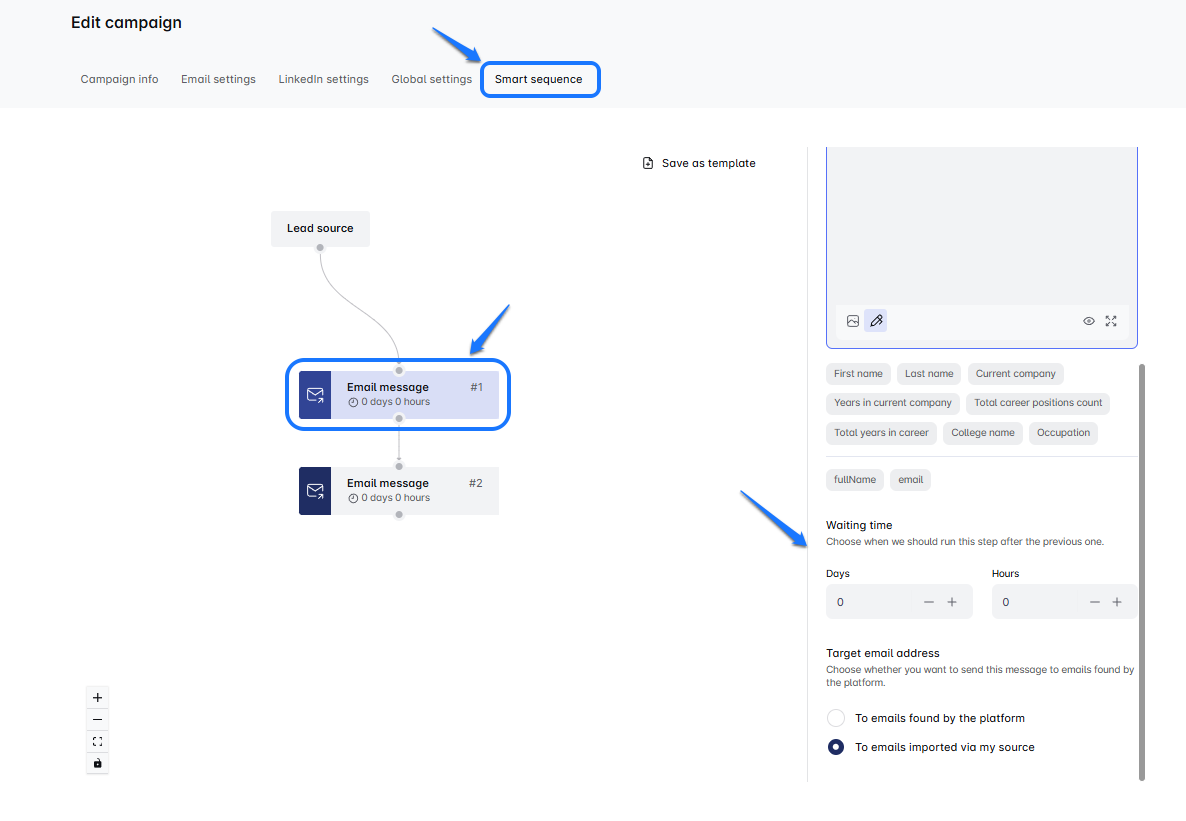Open the Campaign info tab
This screenshot has height=821, width=1186.
[x=119, y=79]
